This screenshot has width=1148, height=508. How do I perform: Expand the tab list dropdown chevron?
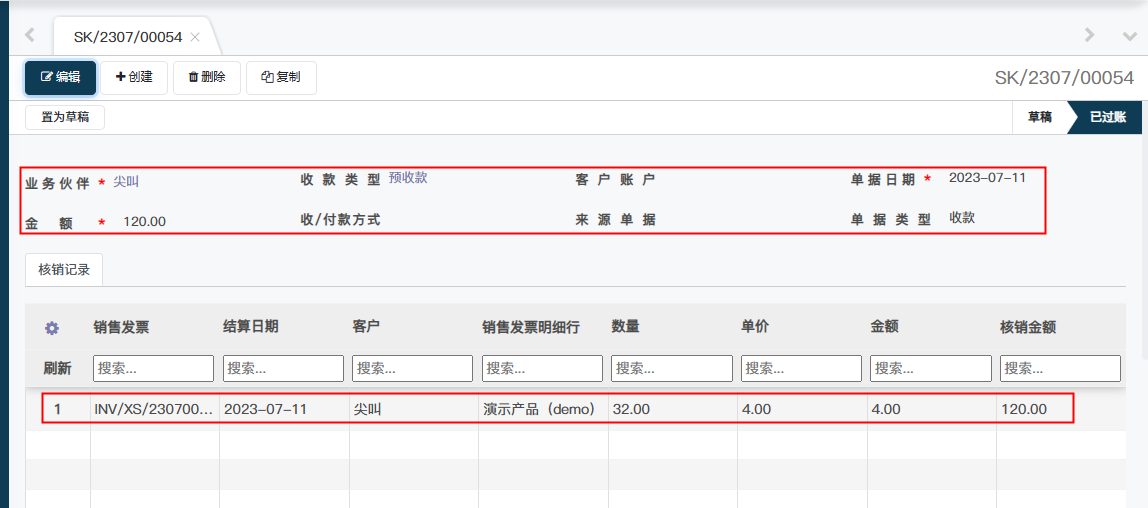[1130, 36]
